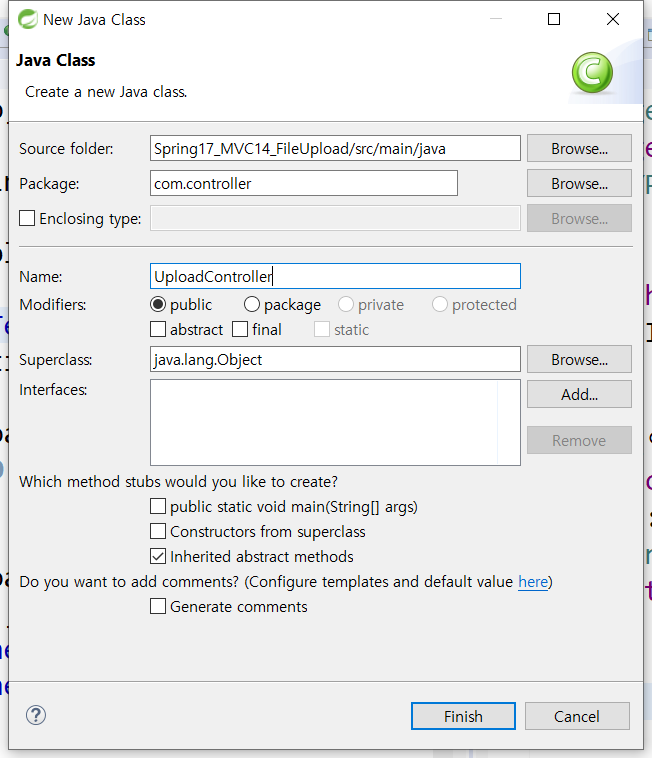
Task: Uncheck Inherited abstract methods option
Action: pyautogui.click(x=158, y=556)
